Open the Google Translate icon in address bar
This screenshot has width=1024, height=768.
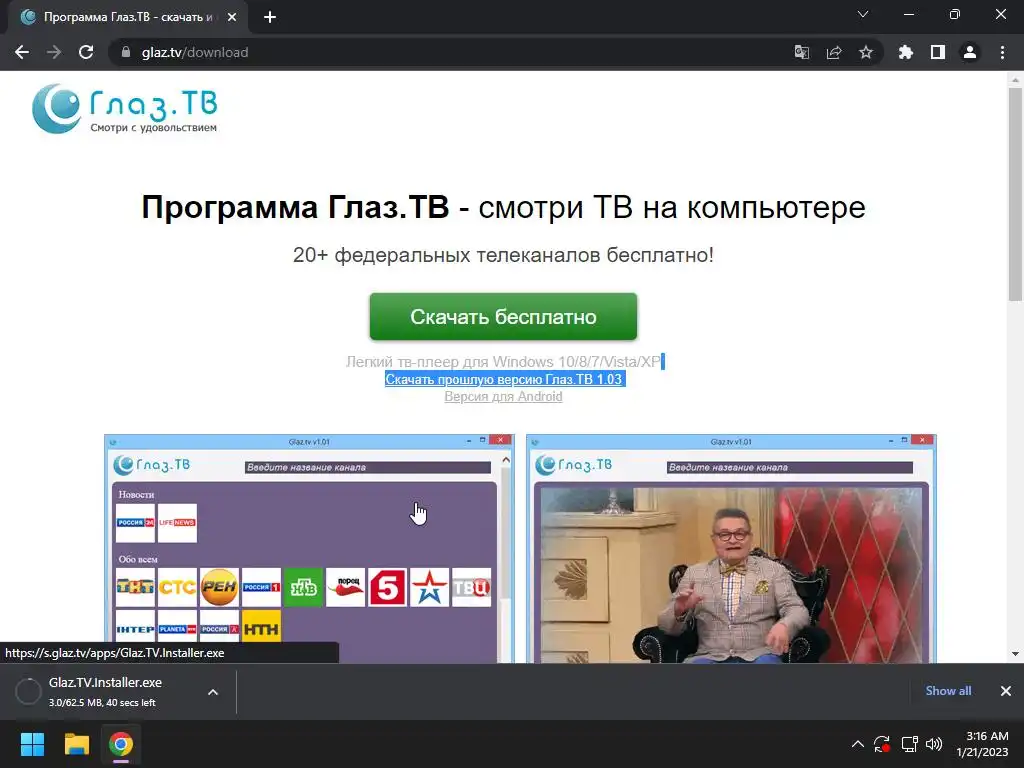[801, 52]
